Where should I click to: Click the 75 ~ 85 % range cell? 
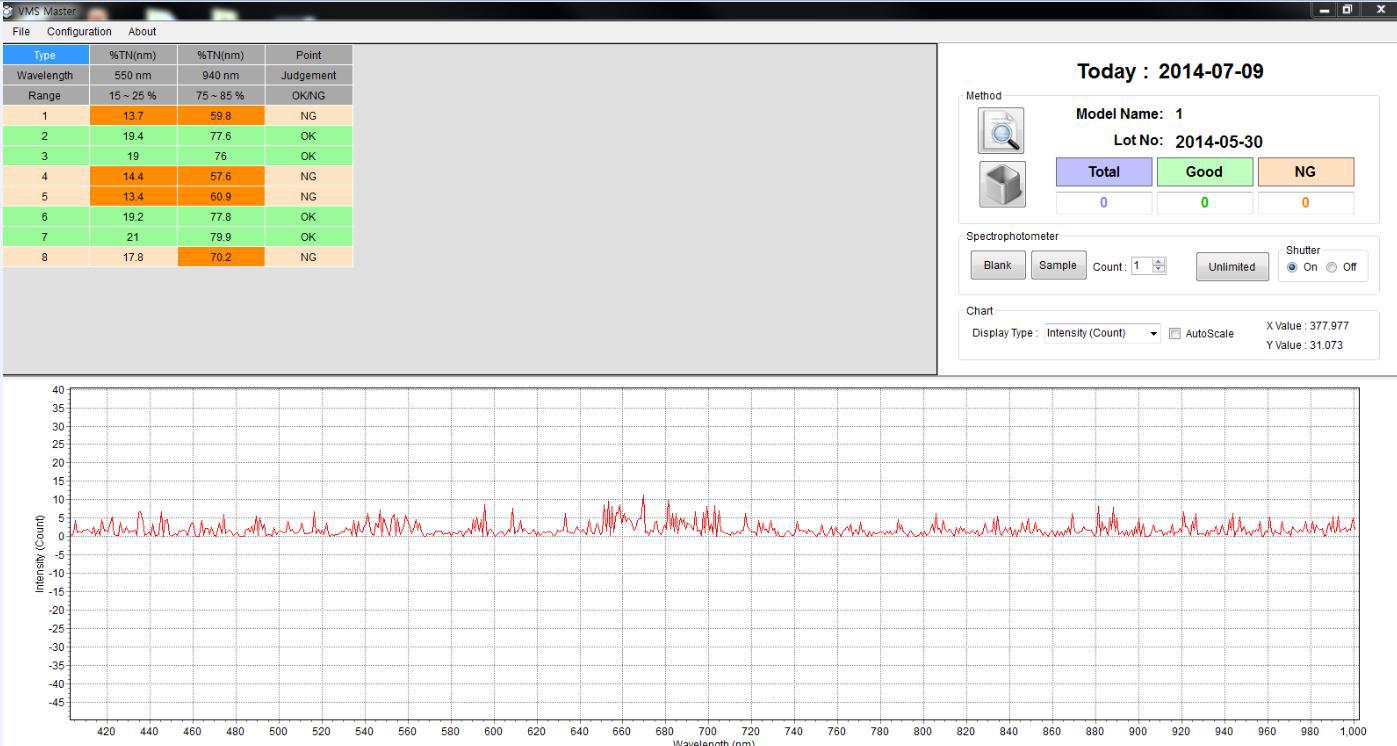[221, 95]
